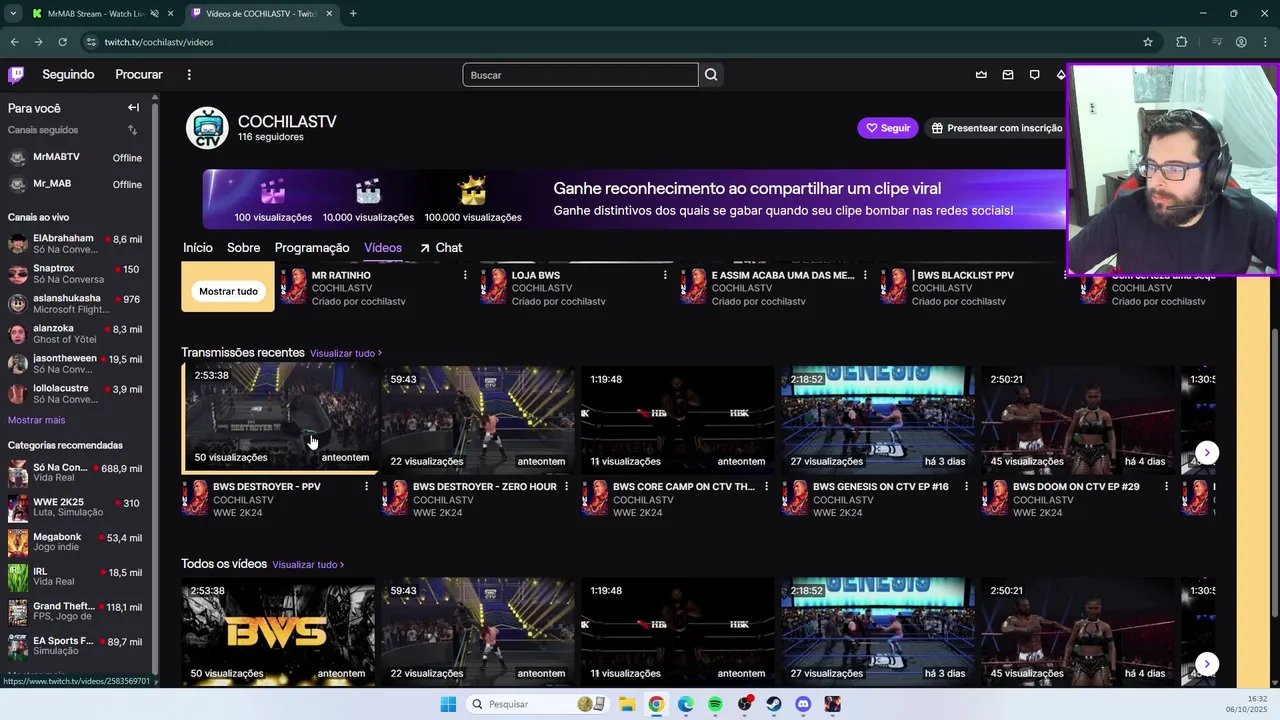The height and width of the screenshot is (720, 1280).
Task: Open Procurar in top navigation
Action: point(139,75)
